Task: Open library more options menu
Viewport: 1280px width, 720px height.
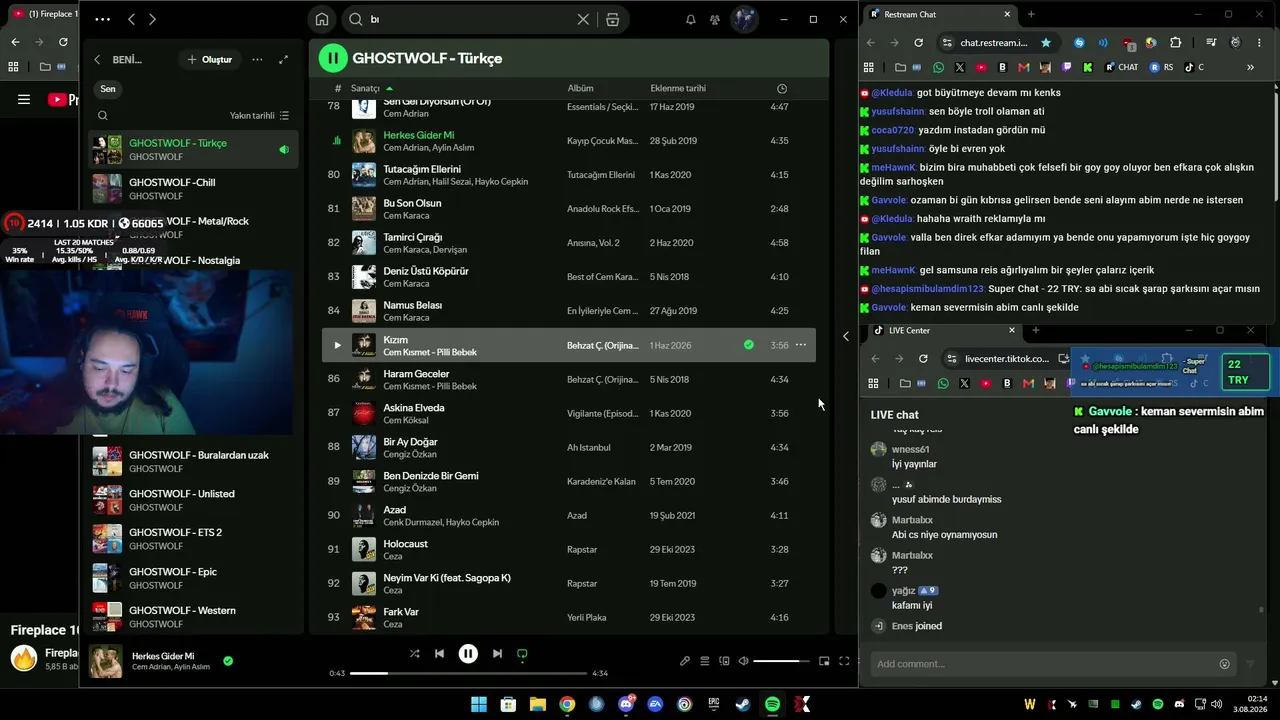Action: pyautogui.click(x=257, y=60)
